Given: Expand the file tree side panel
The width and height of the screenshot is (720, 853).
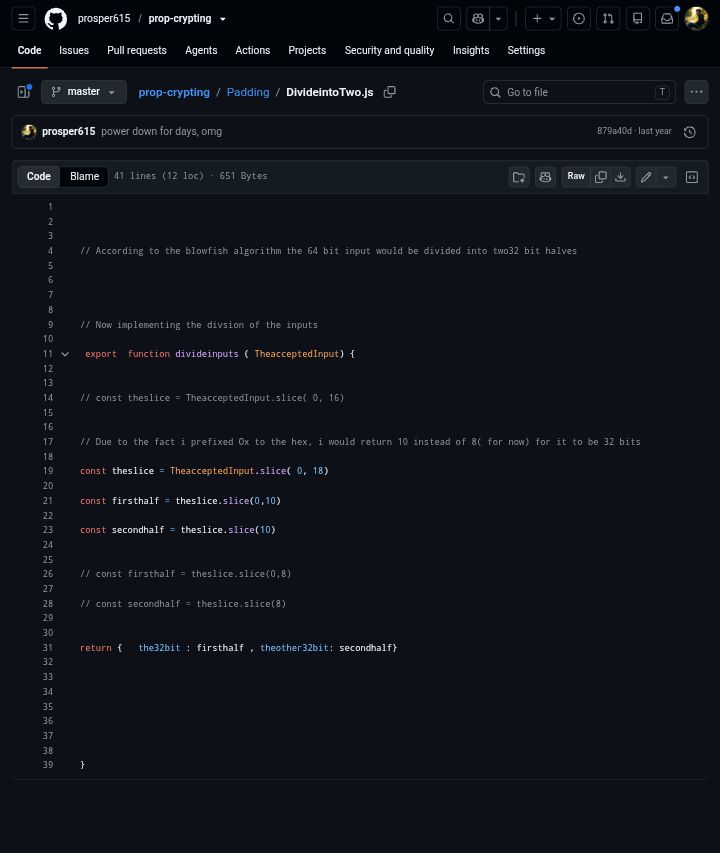Looking at the screenshot, I should pos(24,92).
